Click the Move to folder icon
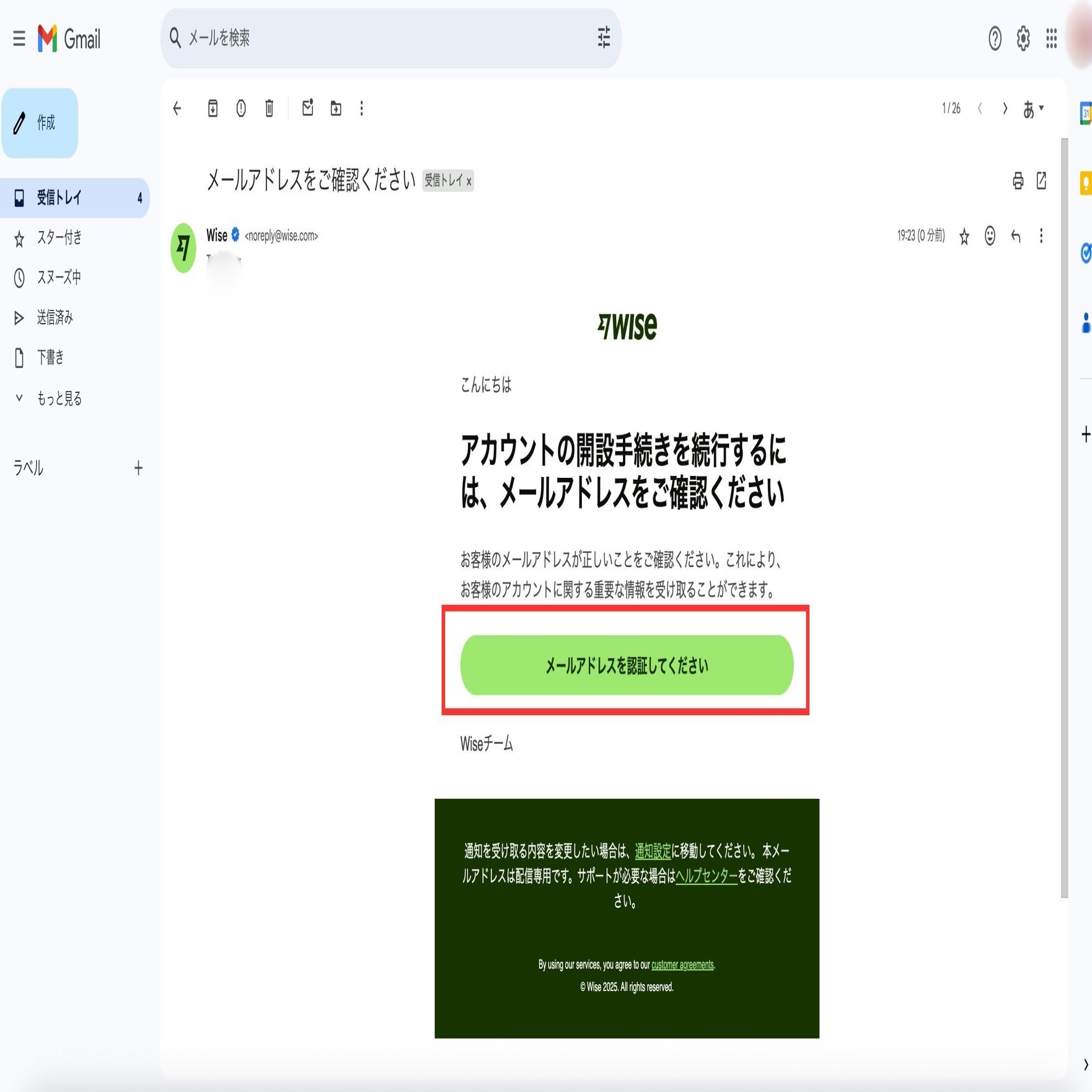This screenshot has height=1092, width=1092. click(x=336, y=109)
